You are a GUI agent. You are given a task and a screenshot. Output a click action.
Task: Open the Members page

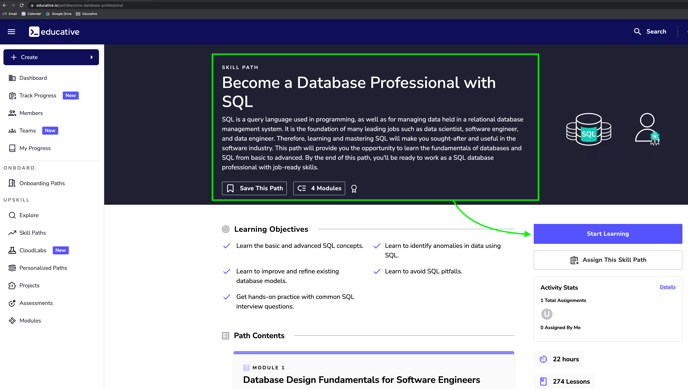click(31, 113)
